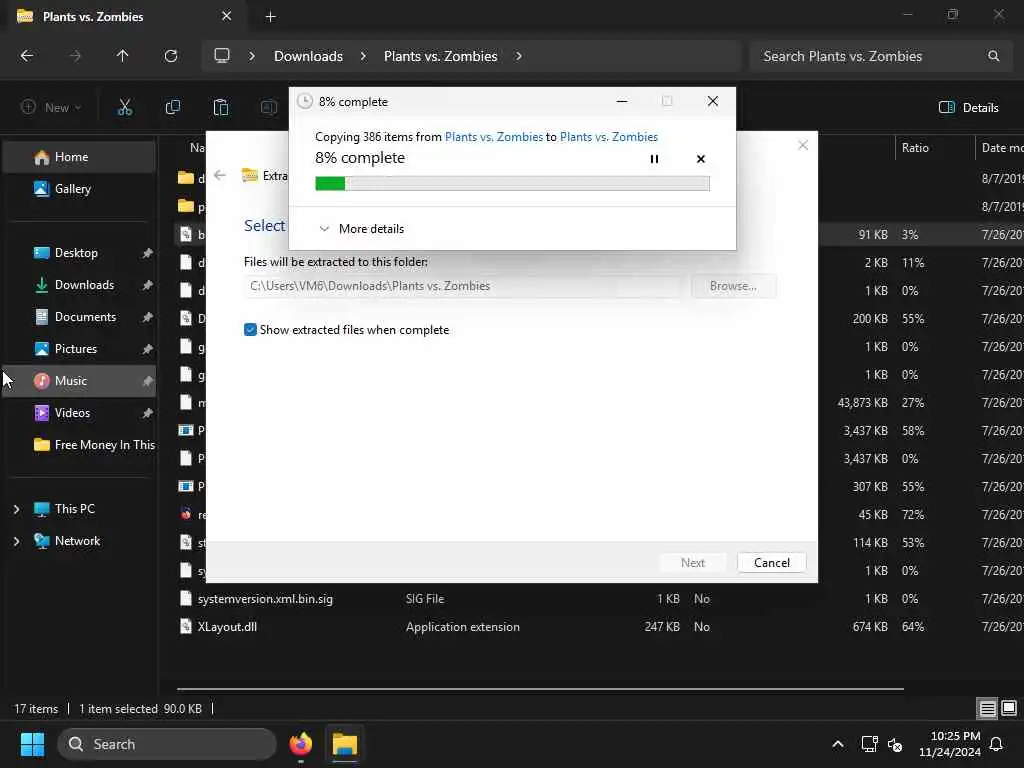This screenshot has height=768, width=1024.
Task: Expand chevron after Plants vs. Zombies breadcrumb
Action: click(519, 56)
